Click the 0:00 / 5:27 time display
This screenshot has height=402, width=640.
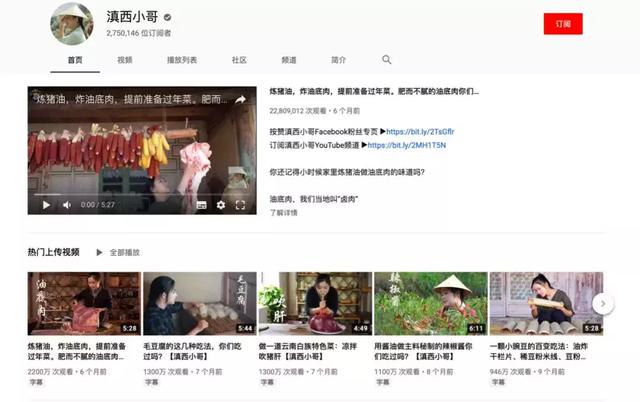tap(98, 205)
